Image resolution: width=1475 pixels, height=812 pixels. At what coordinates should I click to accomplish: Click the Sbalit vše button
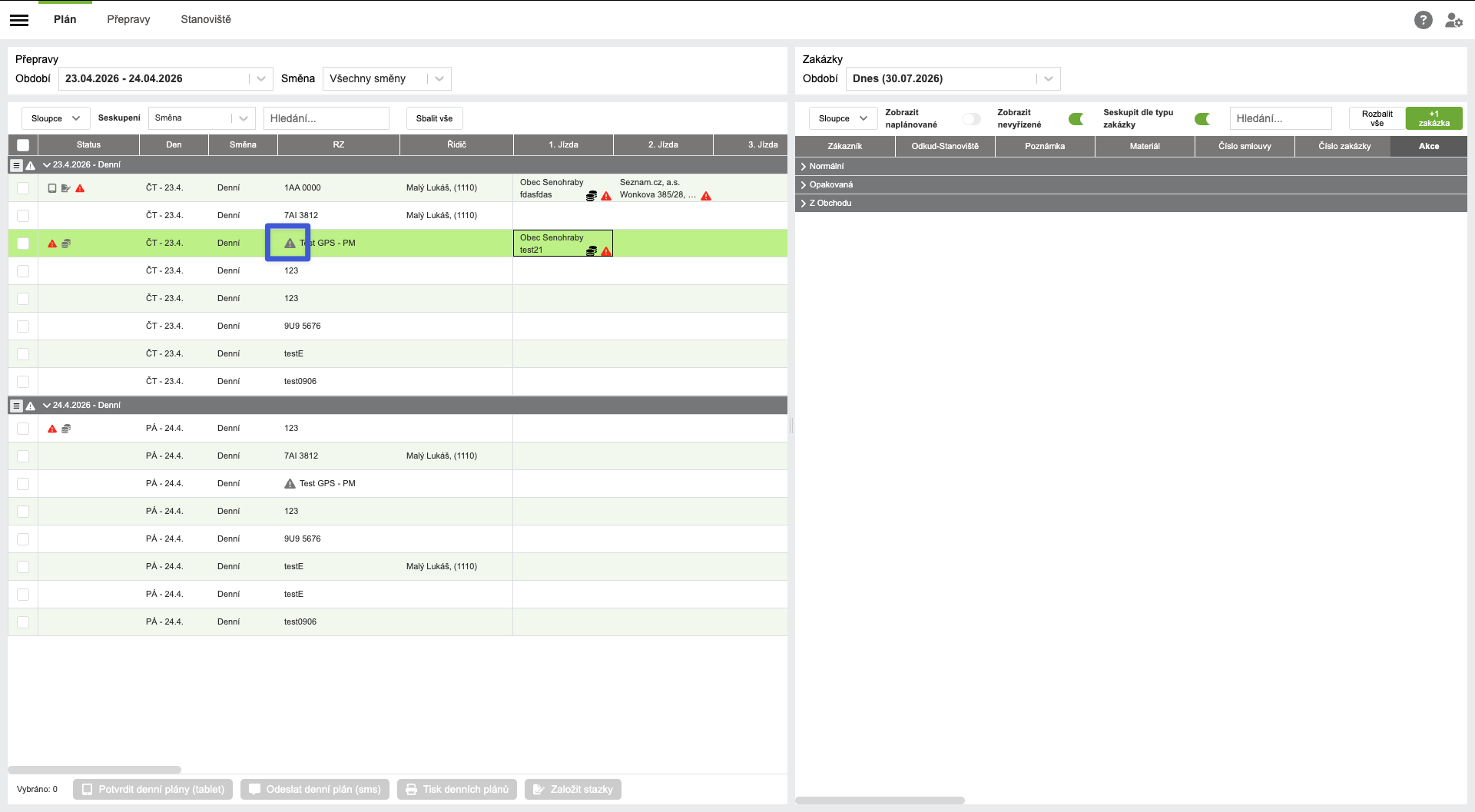click(x=434, y=118)
